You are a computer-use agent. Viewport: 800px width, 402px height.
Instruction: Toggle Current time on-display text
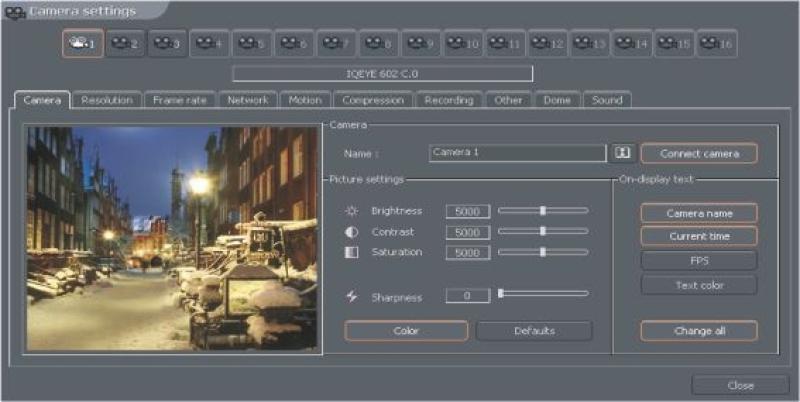click(x=698, y=236)
